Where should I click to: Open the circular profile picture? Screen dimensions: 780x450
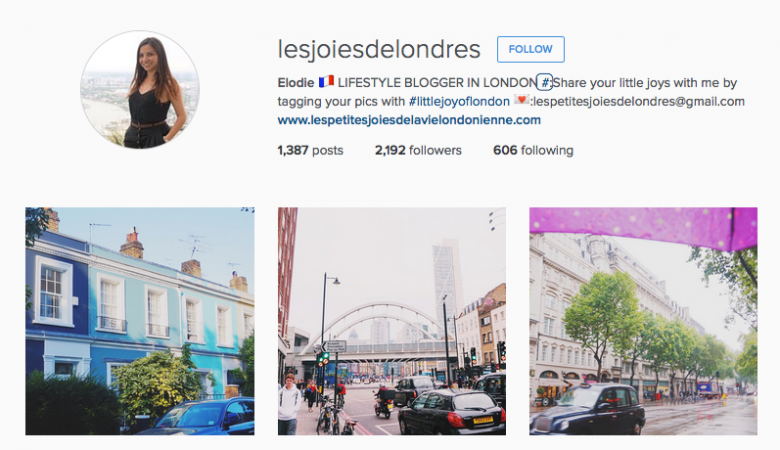(140, 90)
